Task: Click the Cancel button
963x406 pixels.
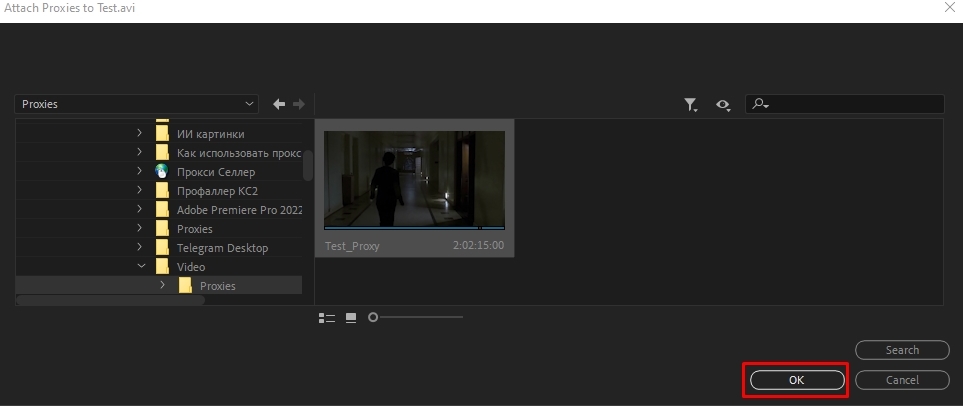Action: click(x=902, y=380)
